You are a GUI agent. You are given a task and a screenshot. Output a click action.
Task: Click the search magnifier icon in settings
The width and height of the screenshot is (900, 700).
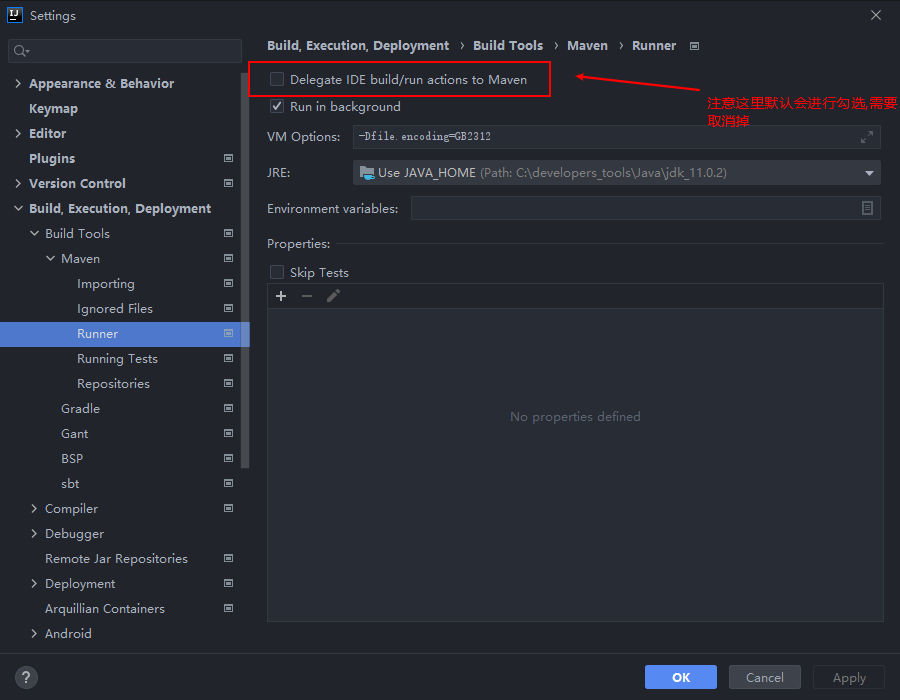21,51
